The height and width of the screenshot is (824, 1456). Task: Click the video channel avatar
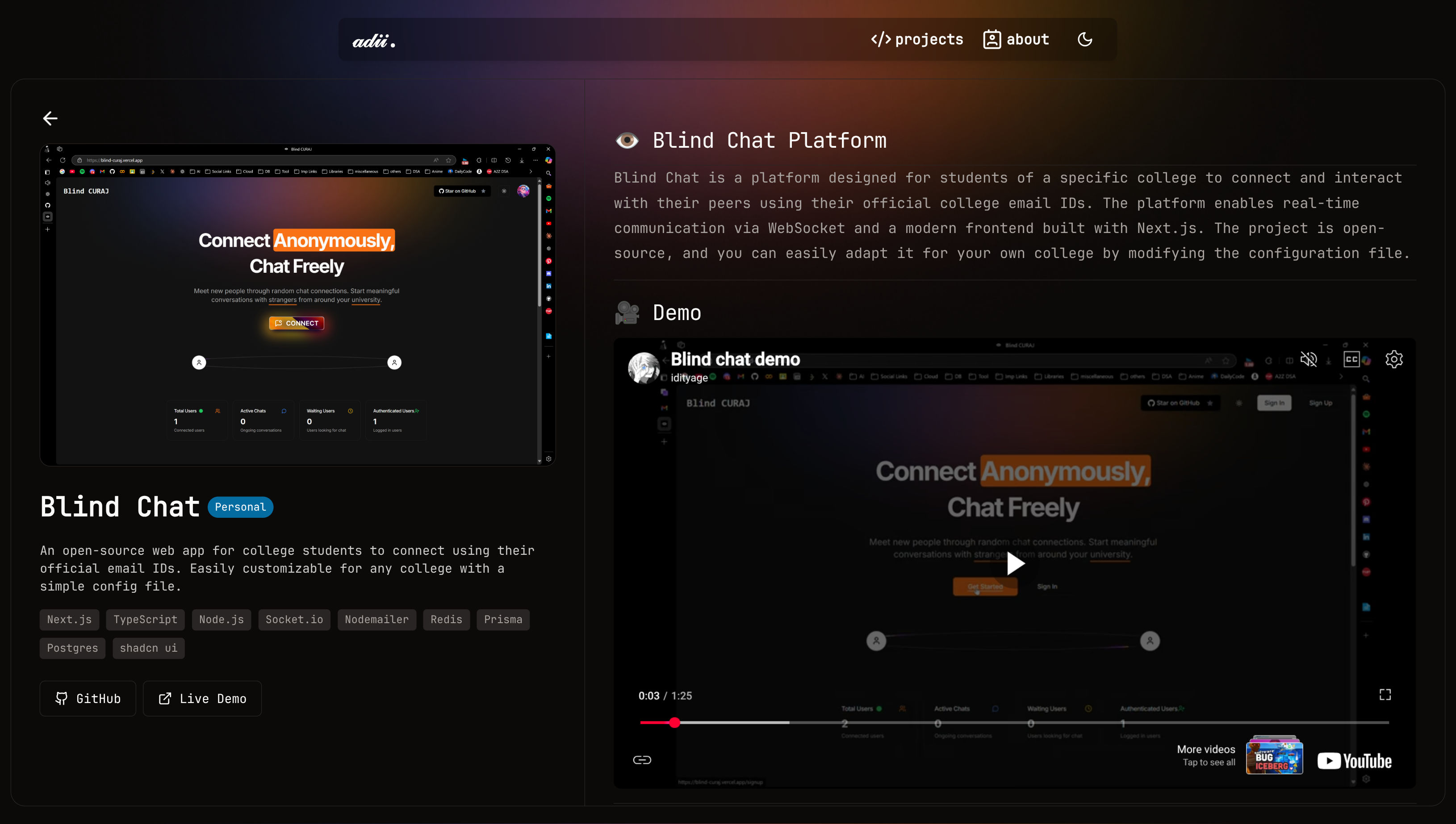644,367
